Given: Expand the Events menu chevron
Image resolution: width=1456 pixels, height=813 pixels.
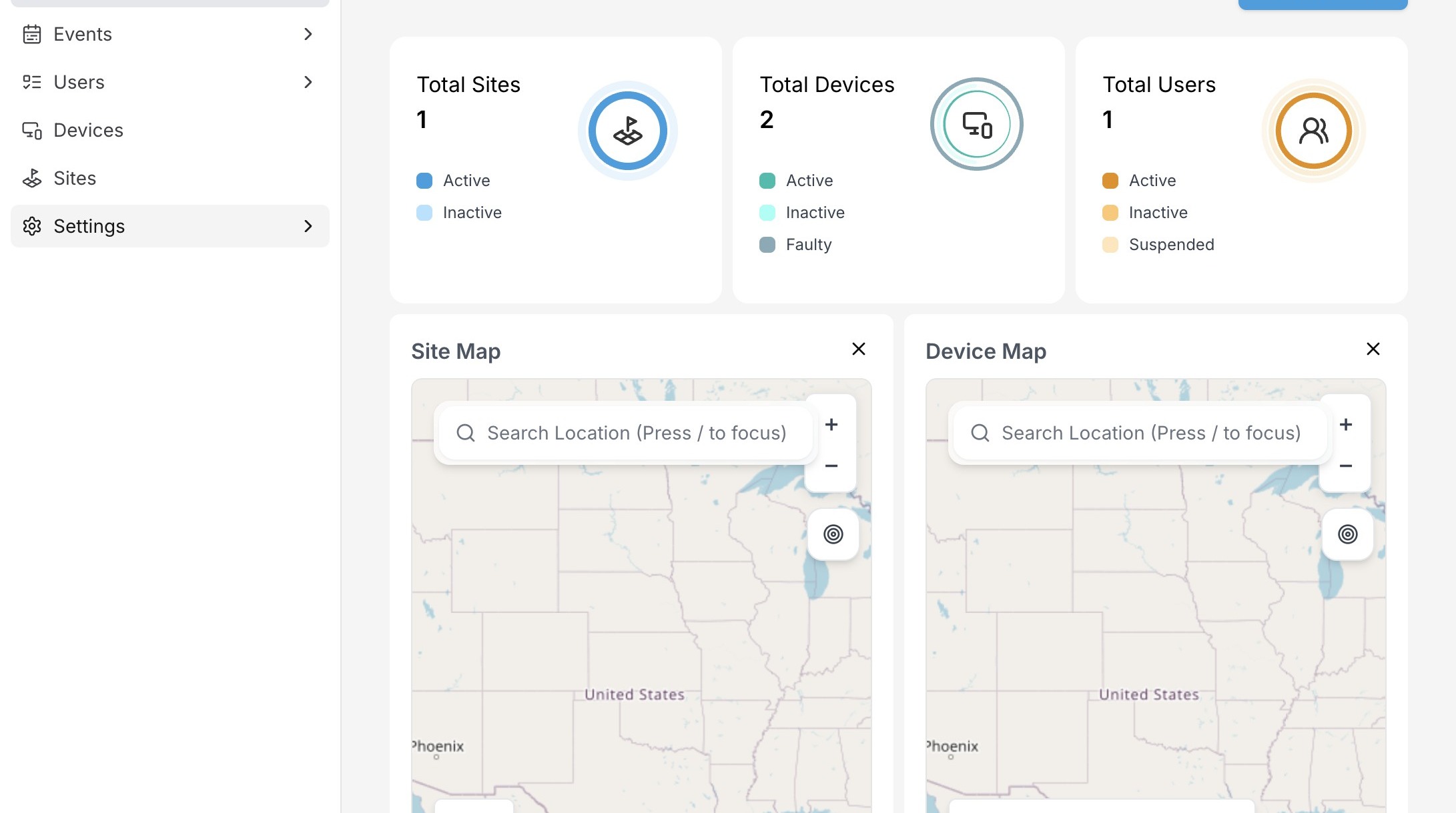Looking at the screenshot, I should point(308,34).
